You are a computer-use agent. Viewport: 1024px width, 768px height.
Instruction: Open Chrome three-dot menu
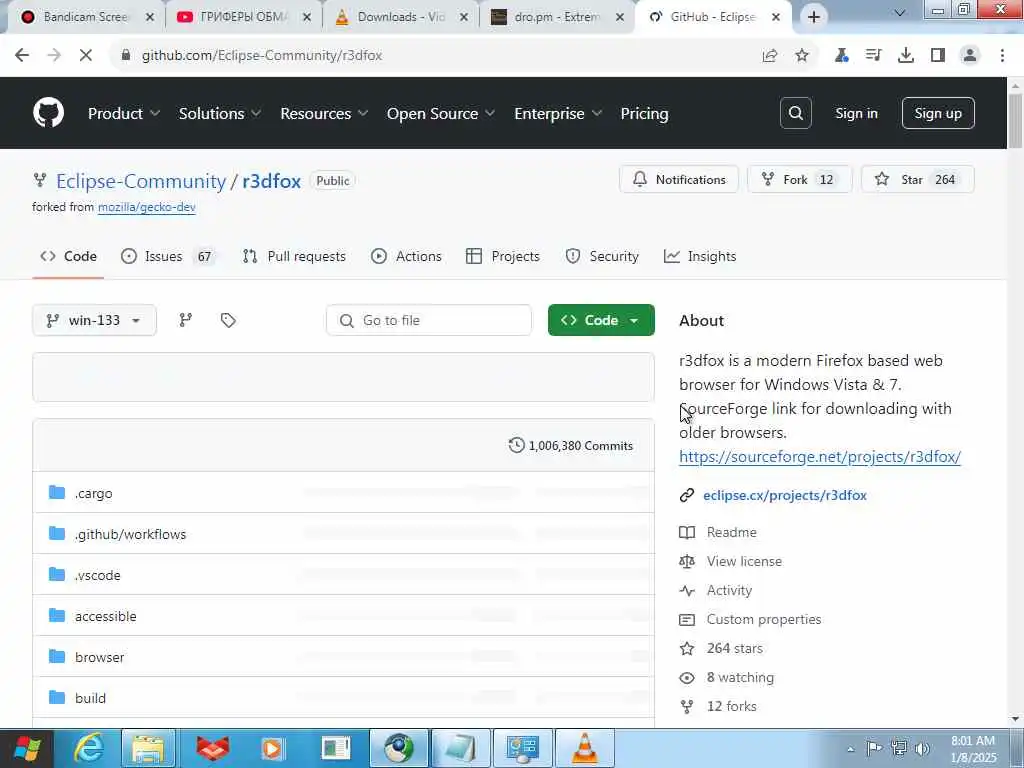click(1002, 56)
